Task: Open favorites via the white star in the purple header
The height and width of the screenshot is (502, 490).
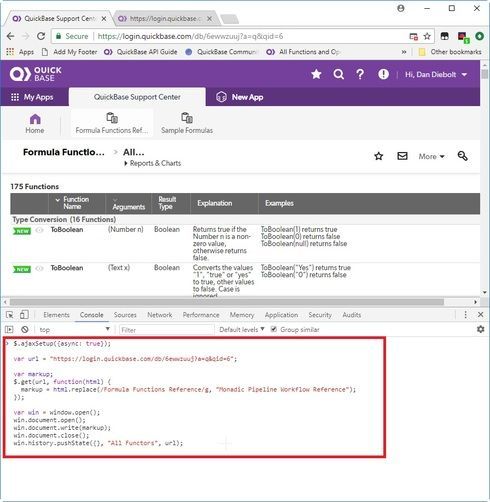Action: coord(316,74)
